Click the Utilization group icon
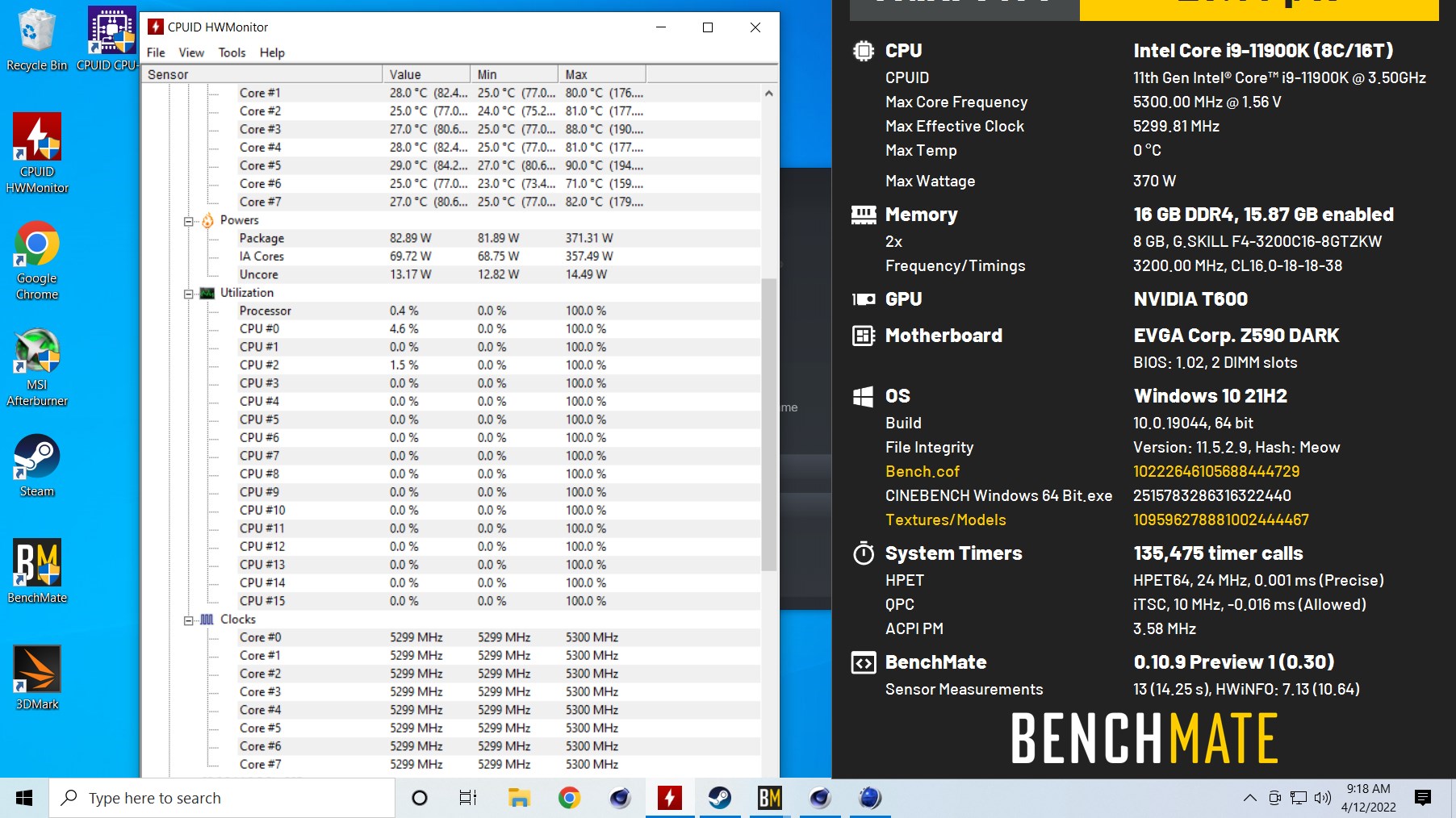The height and width of the screenshot is (818, 1456). coord(207,293)
